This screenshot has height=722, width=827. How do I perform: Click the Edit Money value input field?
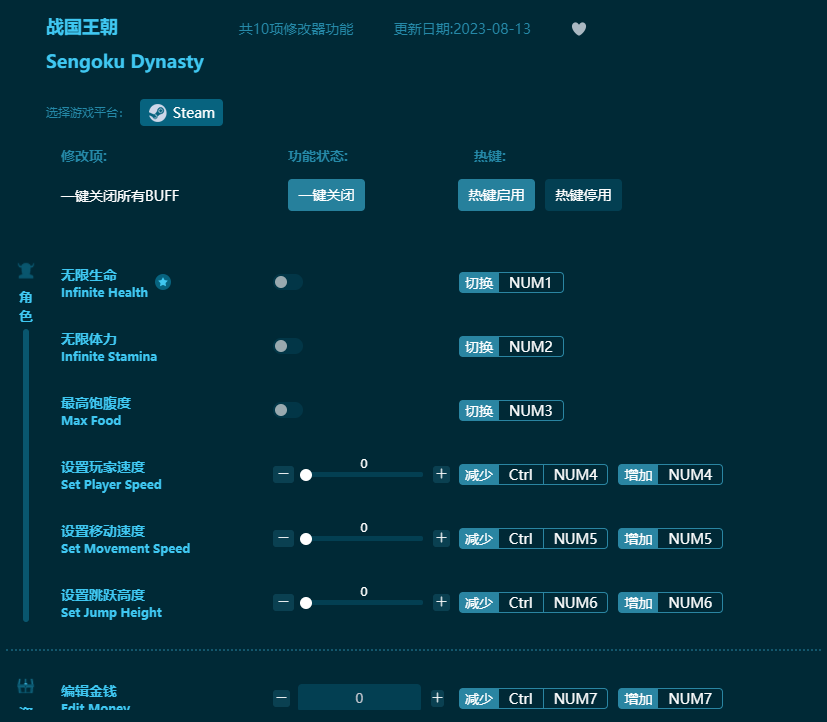[359, 697]
